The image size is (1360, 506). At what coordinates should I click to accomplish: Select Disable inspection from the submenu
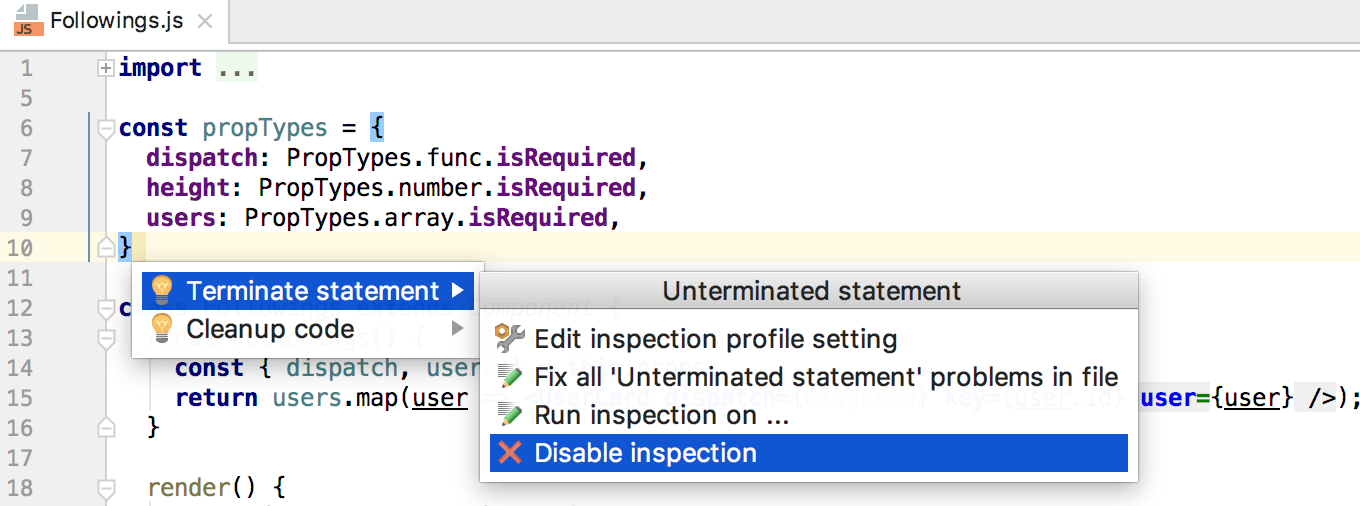pyautogui.click(x=645, y=453)
